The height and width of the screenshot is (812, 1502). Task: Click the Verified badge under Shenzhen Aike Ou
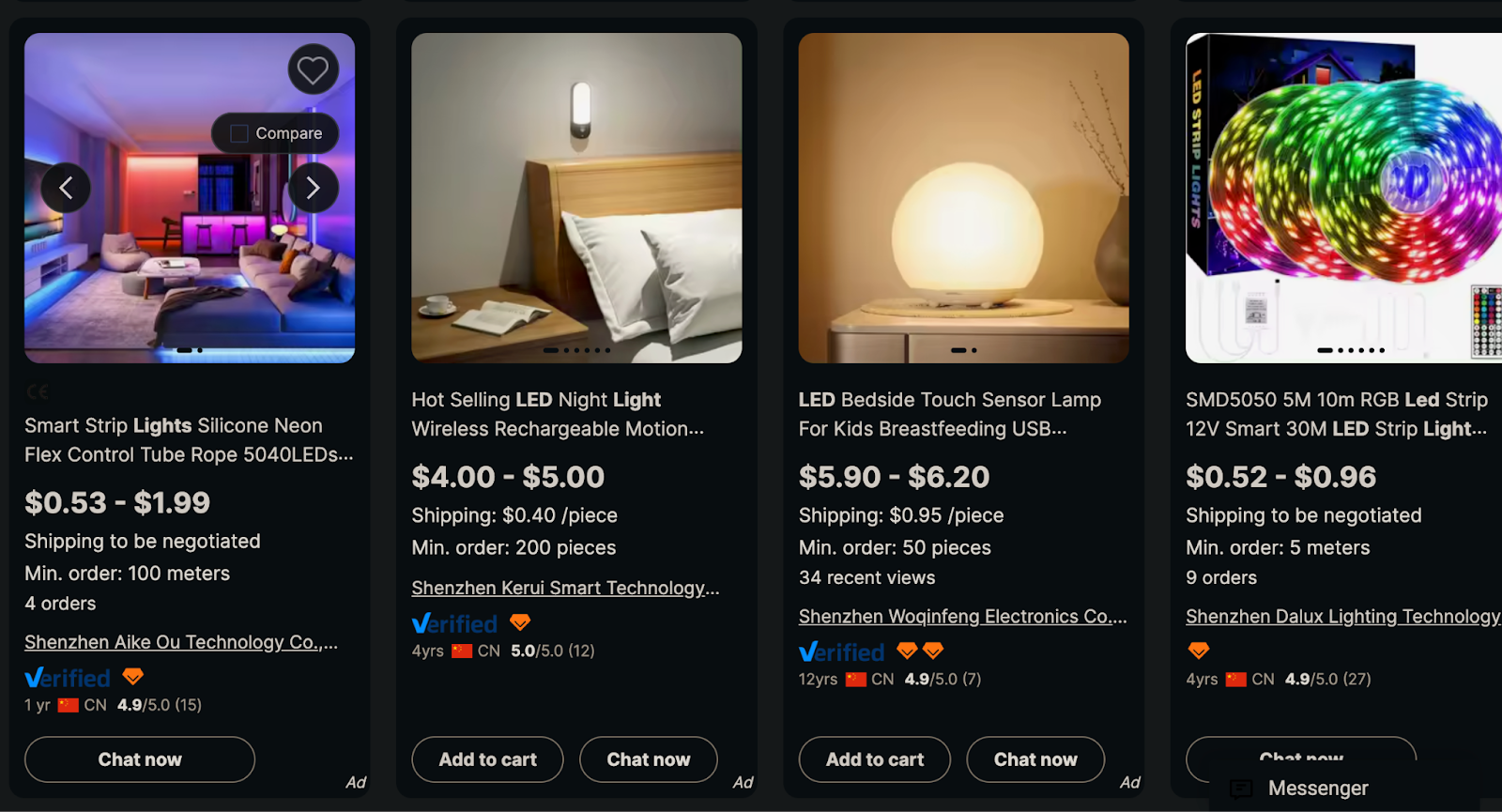[67, 678]
